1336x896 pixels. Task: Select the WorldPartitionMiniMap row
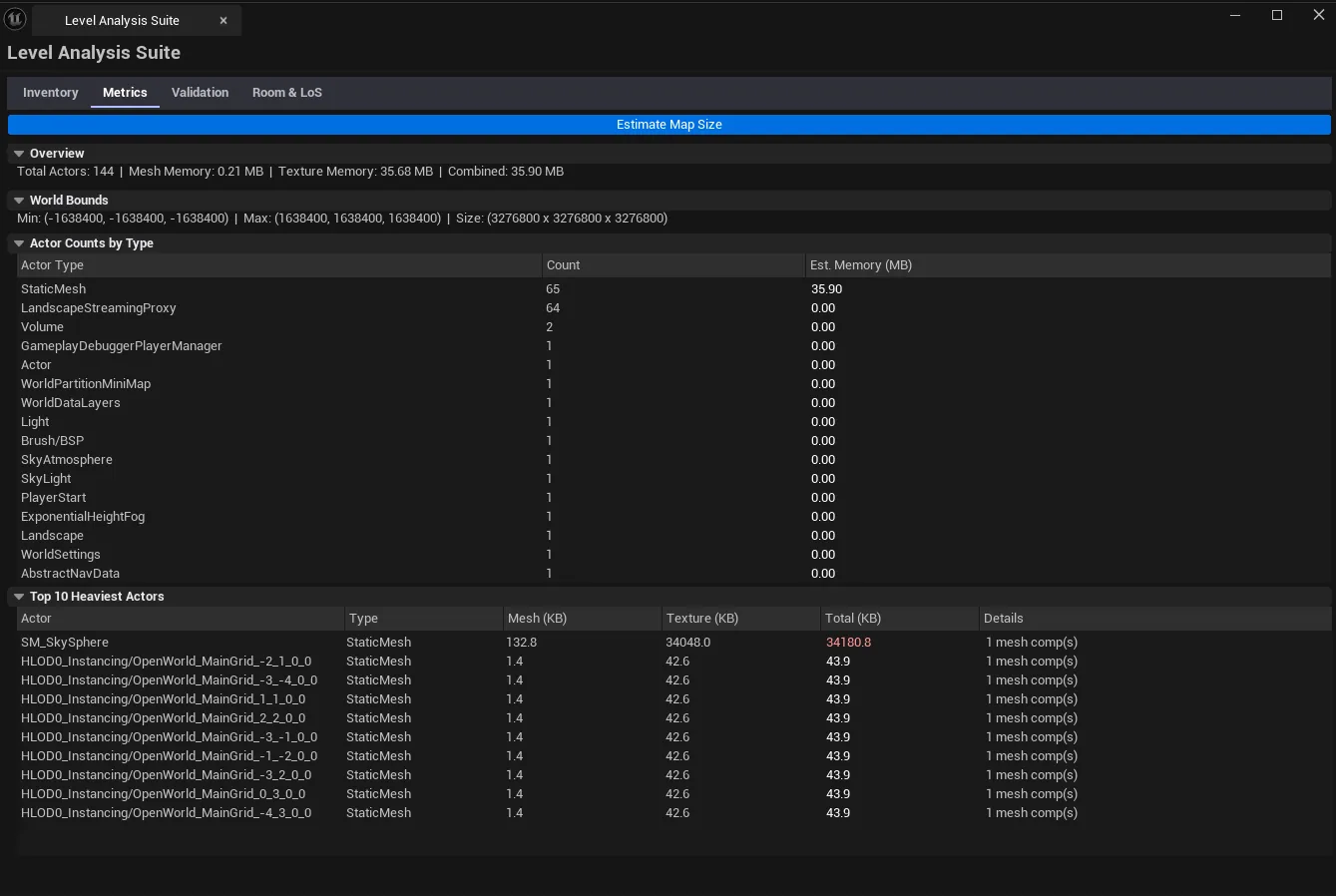[673, 384]
